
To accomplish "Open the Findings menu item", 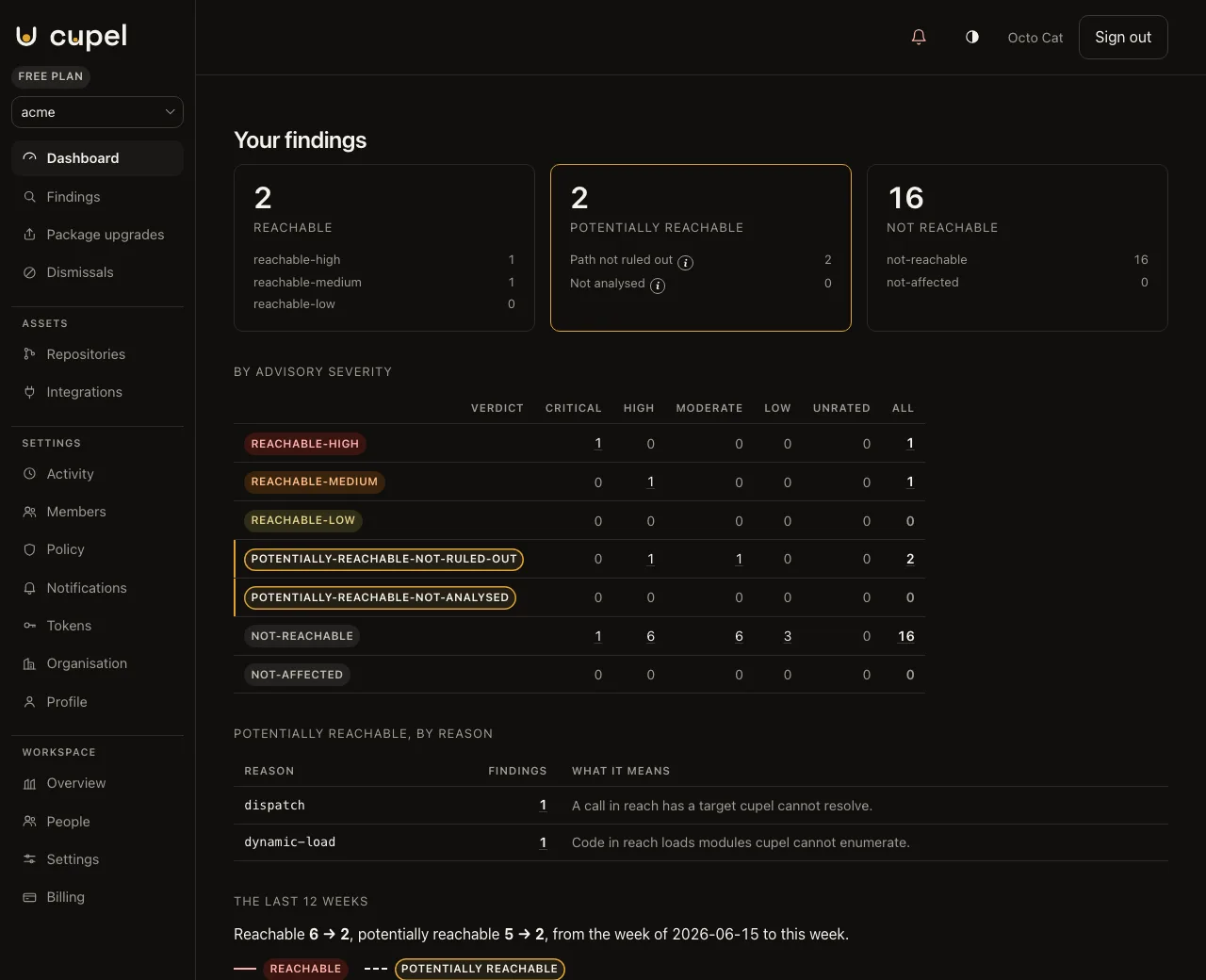I will [x=97, y=197].
